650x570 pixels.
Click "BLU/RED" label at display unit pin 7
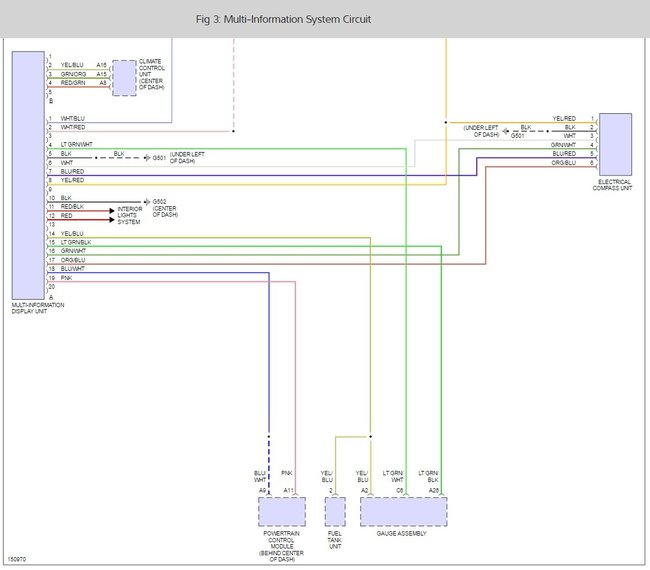[72, 171]
